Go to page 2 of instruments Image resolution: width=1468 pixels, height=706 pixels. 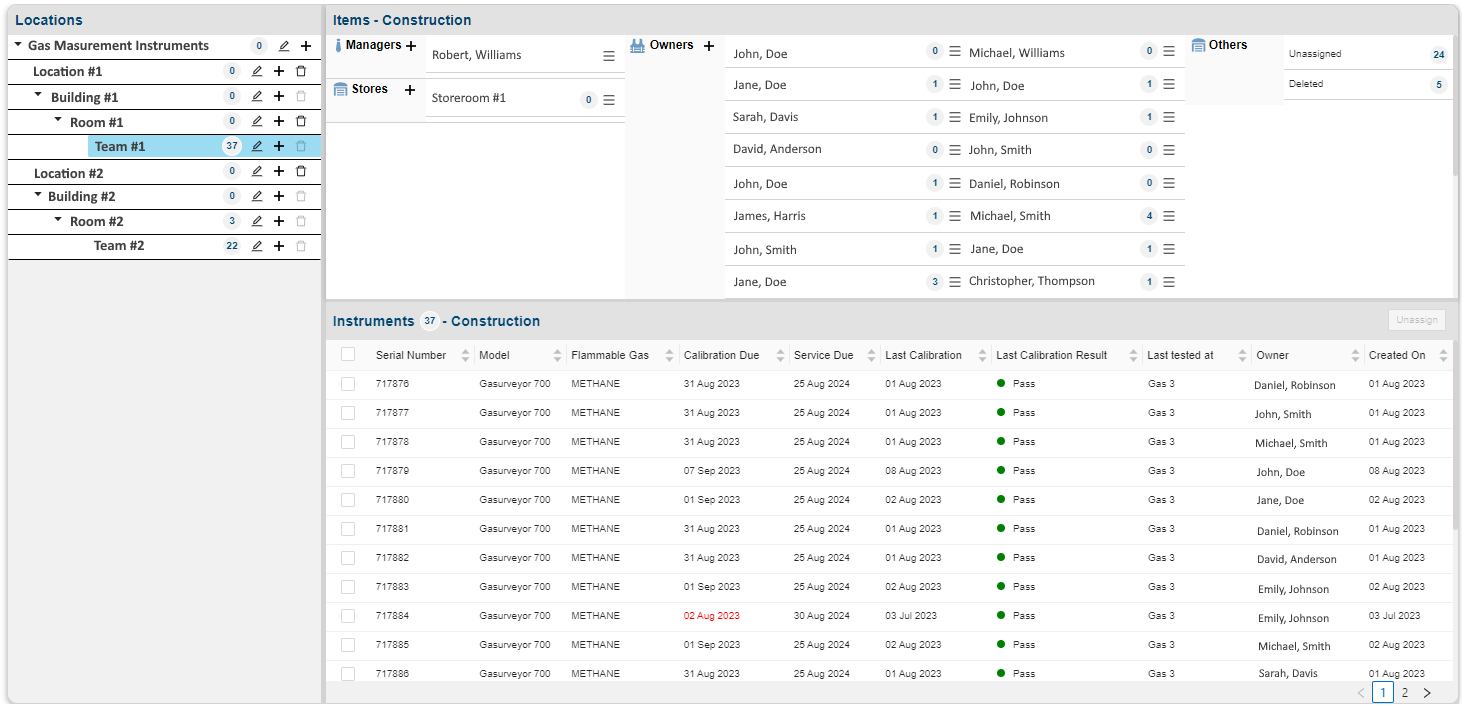pyautogui.click(x=1405, y=693)
